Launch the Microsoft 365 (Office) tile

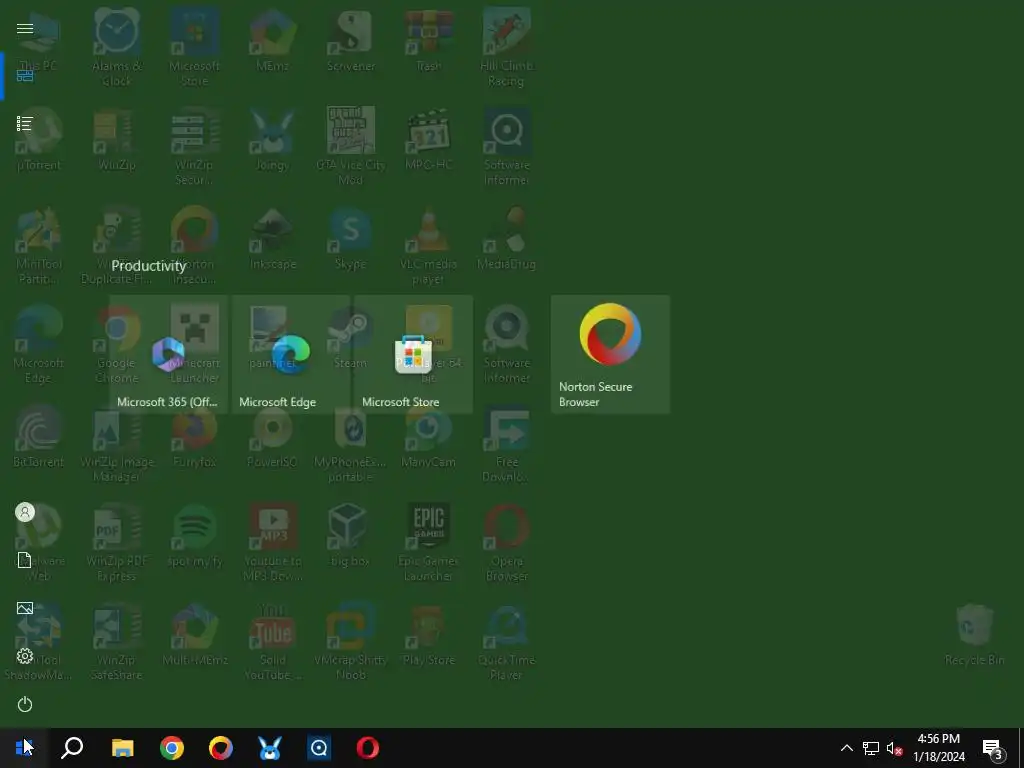point(168,355)
